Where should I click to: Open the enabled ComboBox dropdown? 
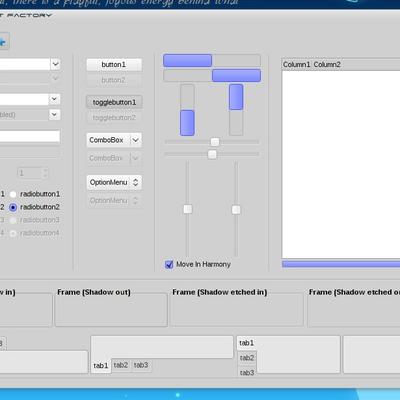114,140
